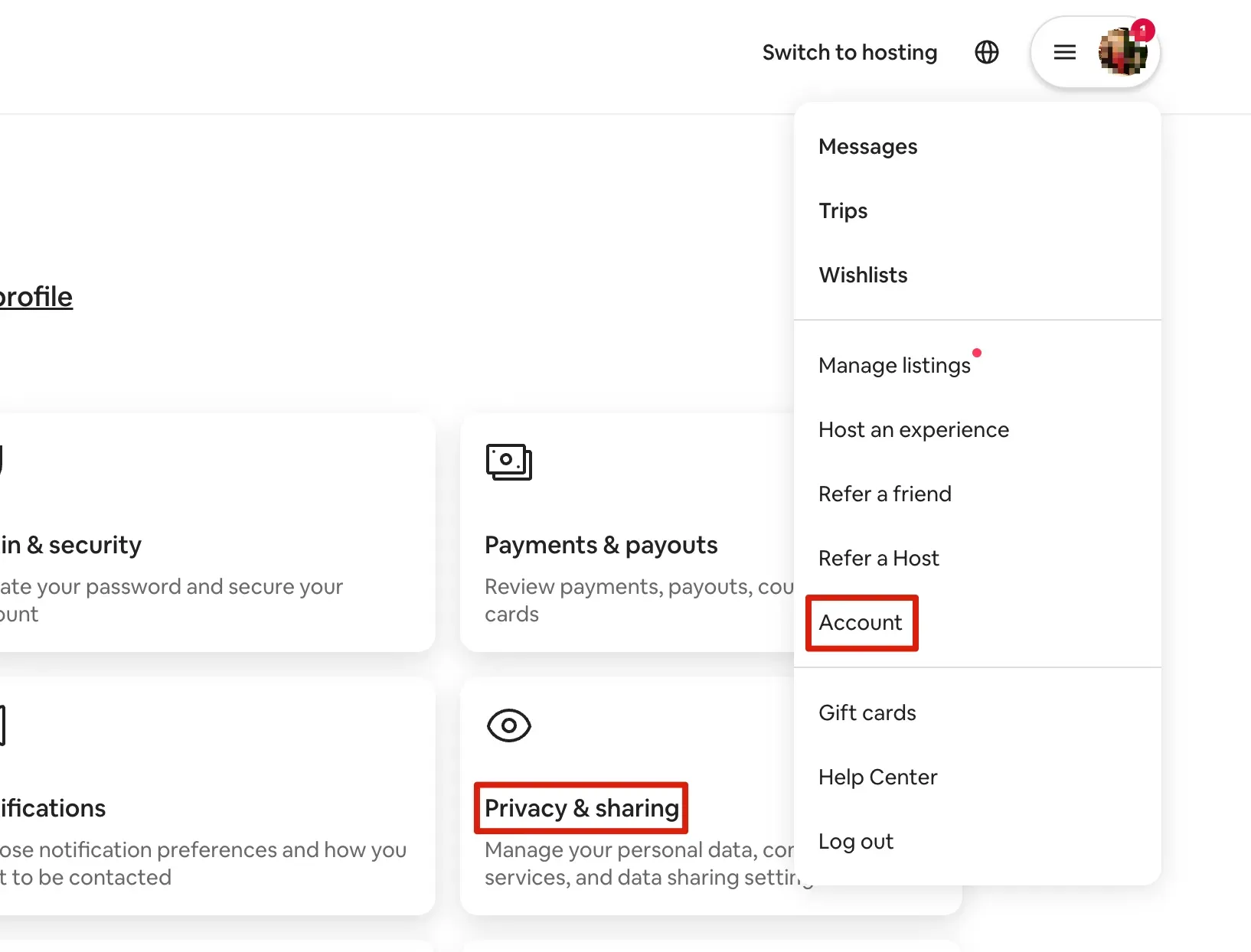Click the user profile avatar
1251x952 pixels.
pyautogui.click(x=1122, y=53)
